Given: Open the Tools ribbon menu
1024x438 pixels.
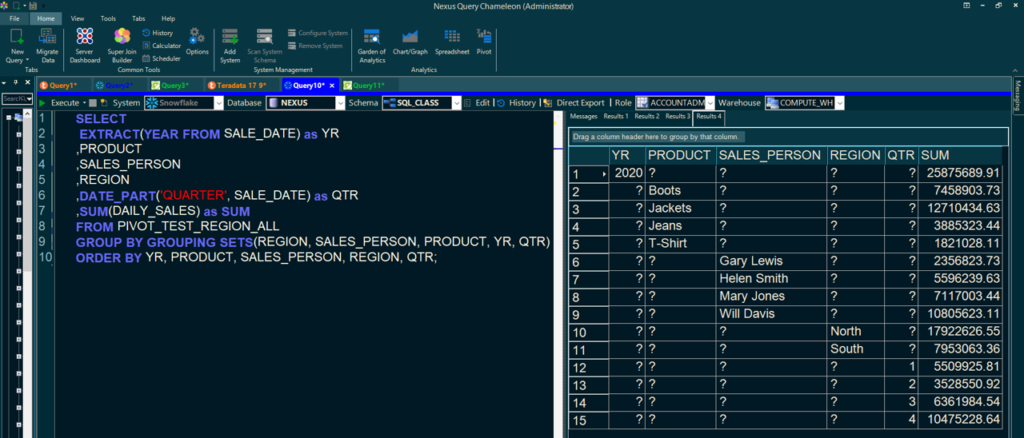Looking at the screenshot, I should pos(108,18).
